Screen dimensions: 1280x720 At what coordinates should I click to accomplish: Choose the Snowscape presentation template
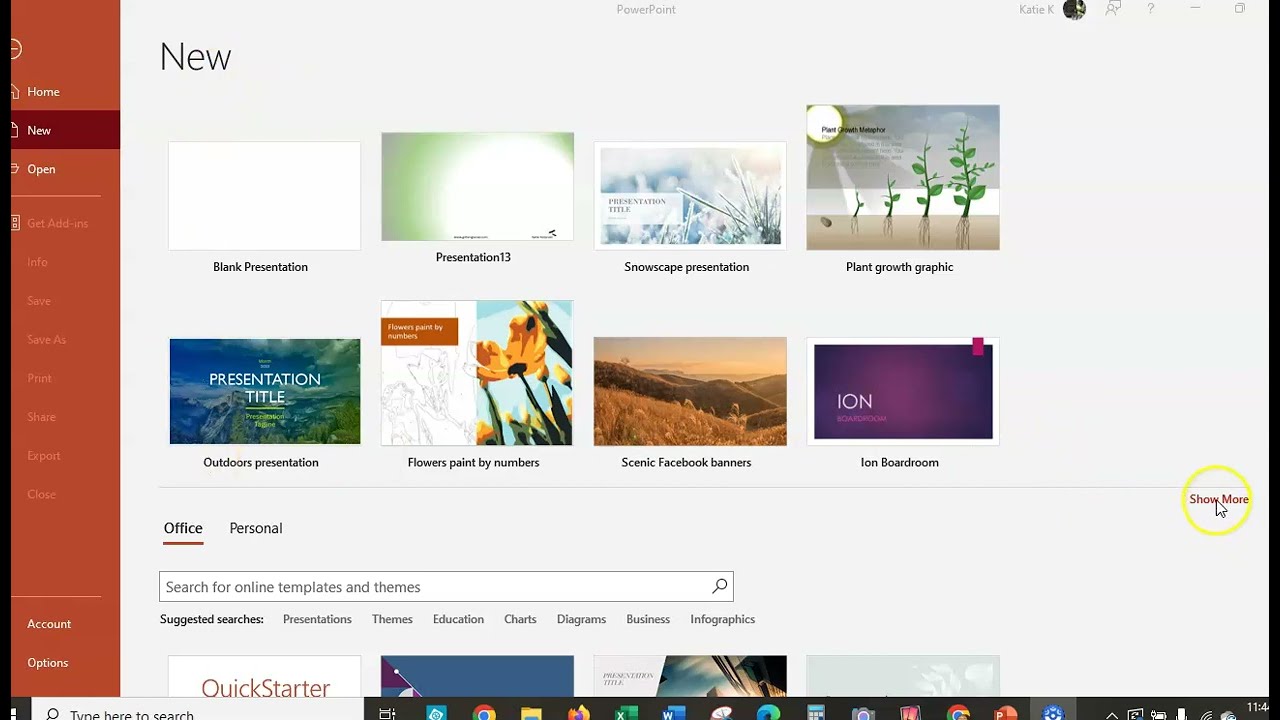(x=690, y=196)
